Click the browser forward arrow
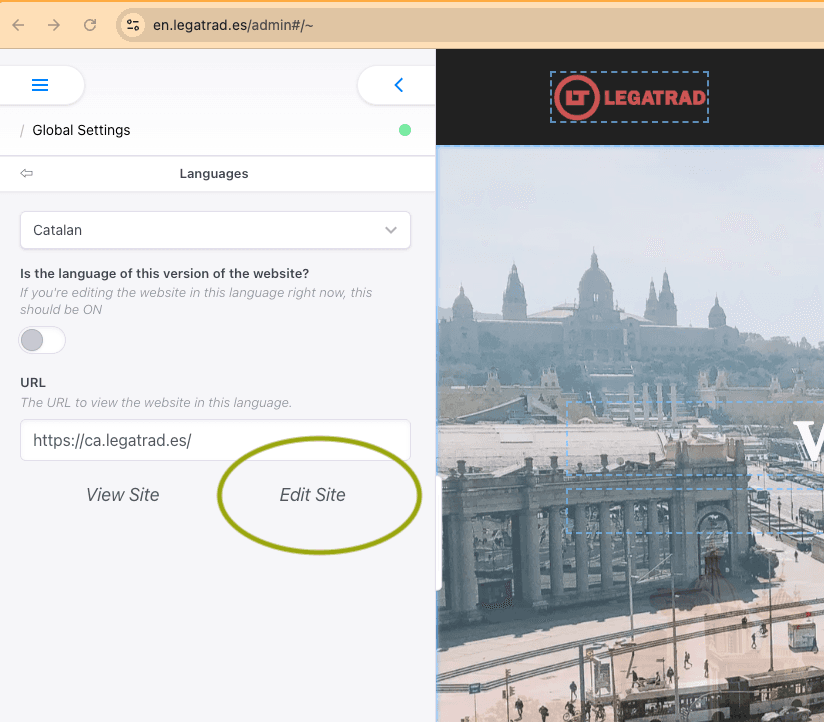 (54, 25)
